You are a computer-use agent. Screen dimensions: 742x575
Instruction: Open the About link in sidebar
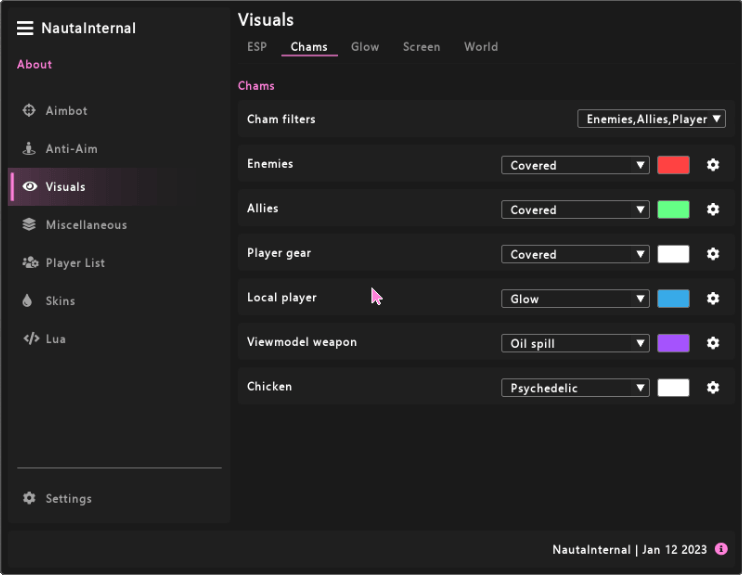click(x=35, y=64)
